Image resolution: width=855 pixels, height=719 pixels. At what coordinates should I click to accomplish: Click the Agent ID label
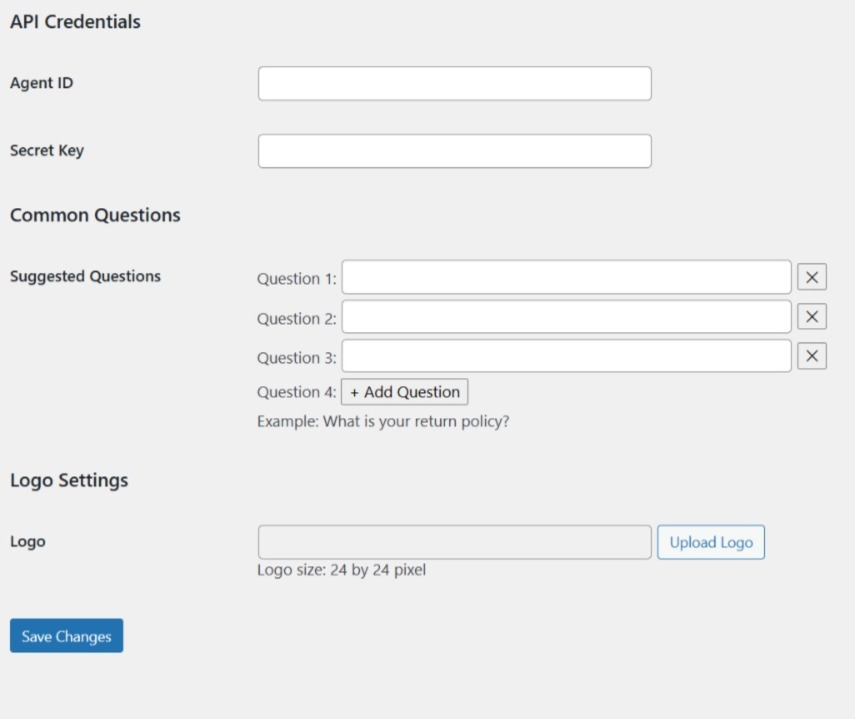[41, 83]
